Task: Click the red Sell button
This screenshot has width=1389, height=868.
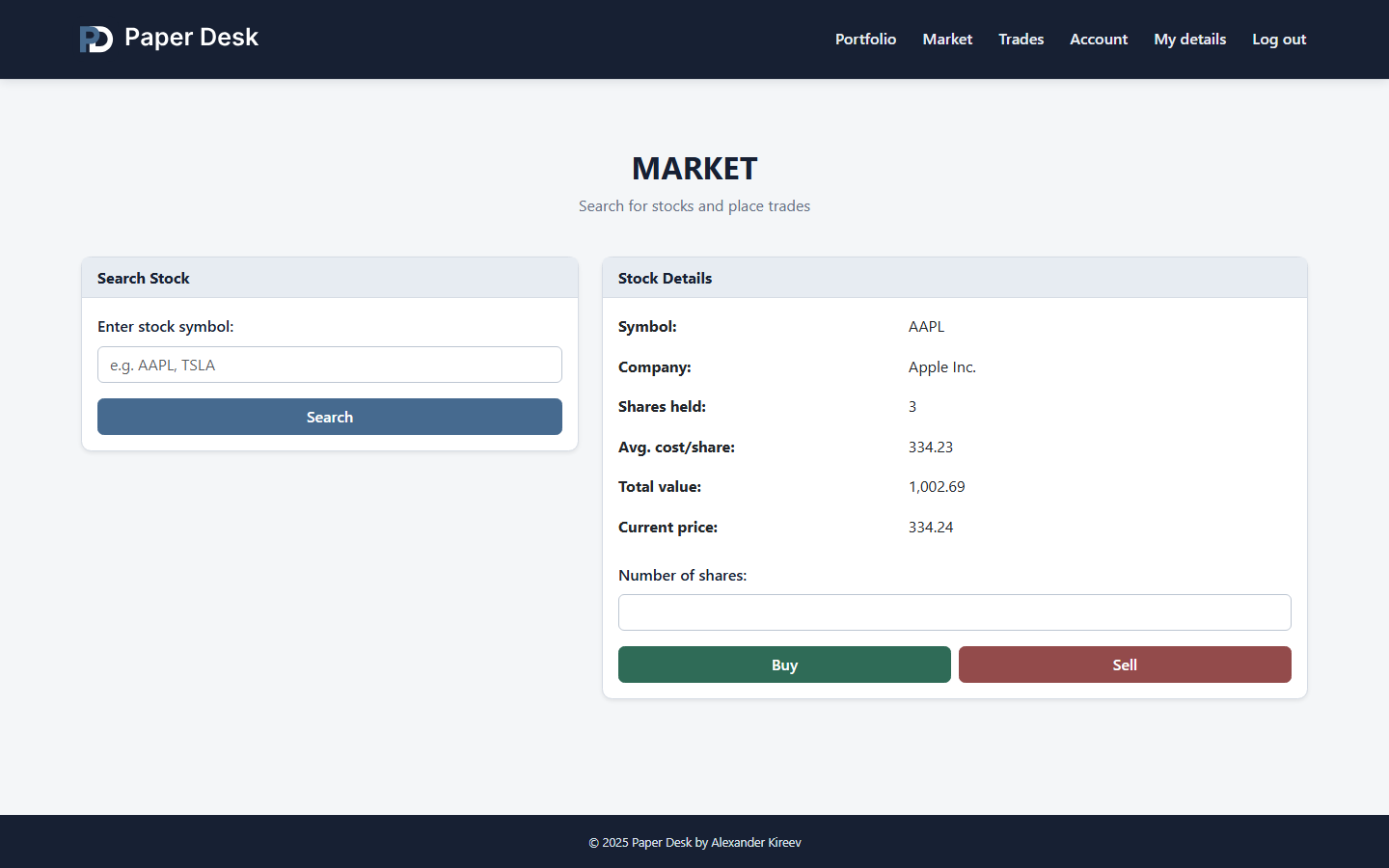Action: tap(1125, 665)
